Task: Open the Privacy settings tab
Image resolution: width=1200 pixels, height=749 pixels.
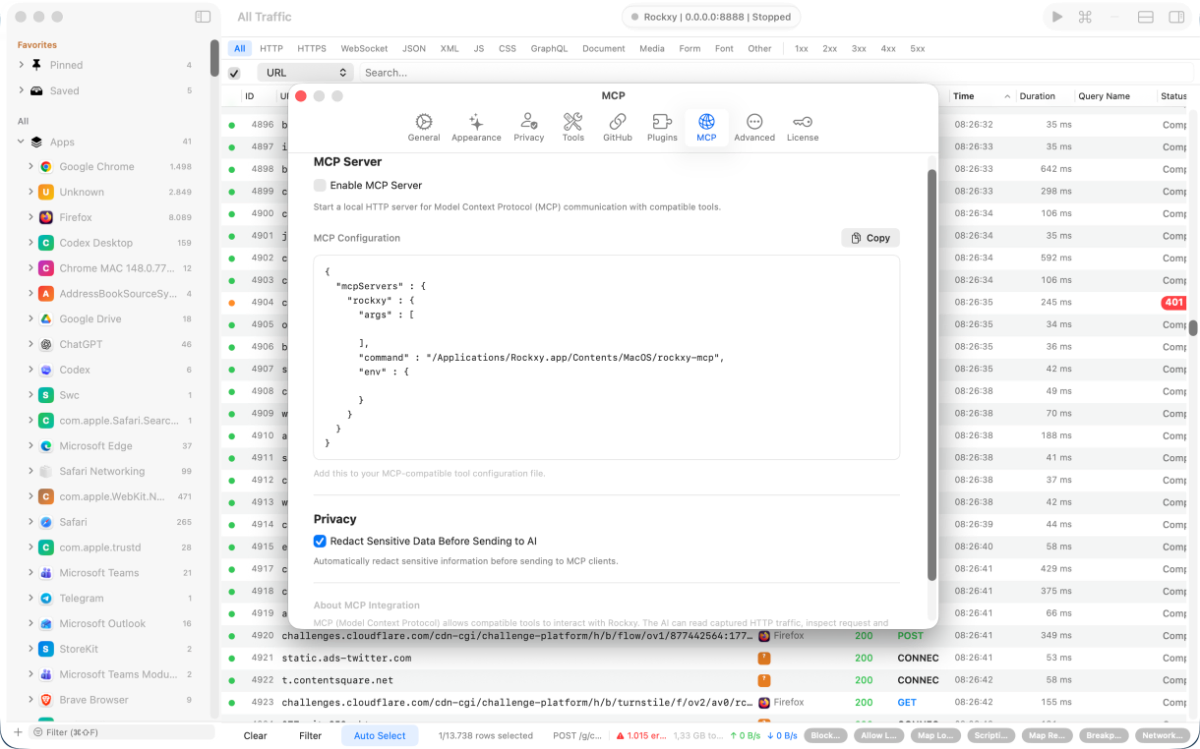Action: point(529,127)
